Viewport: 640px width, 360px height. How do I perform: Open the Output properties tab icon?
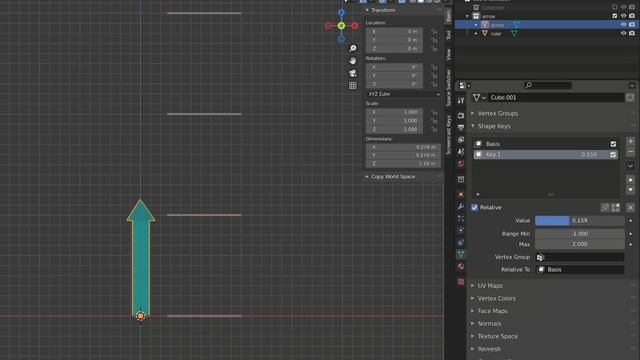point(461,127)
